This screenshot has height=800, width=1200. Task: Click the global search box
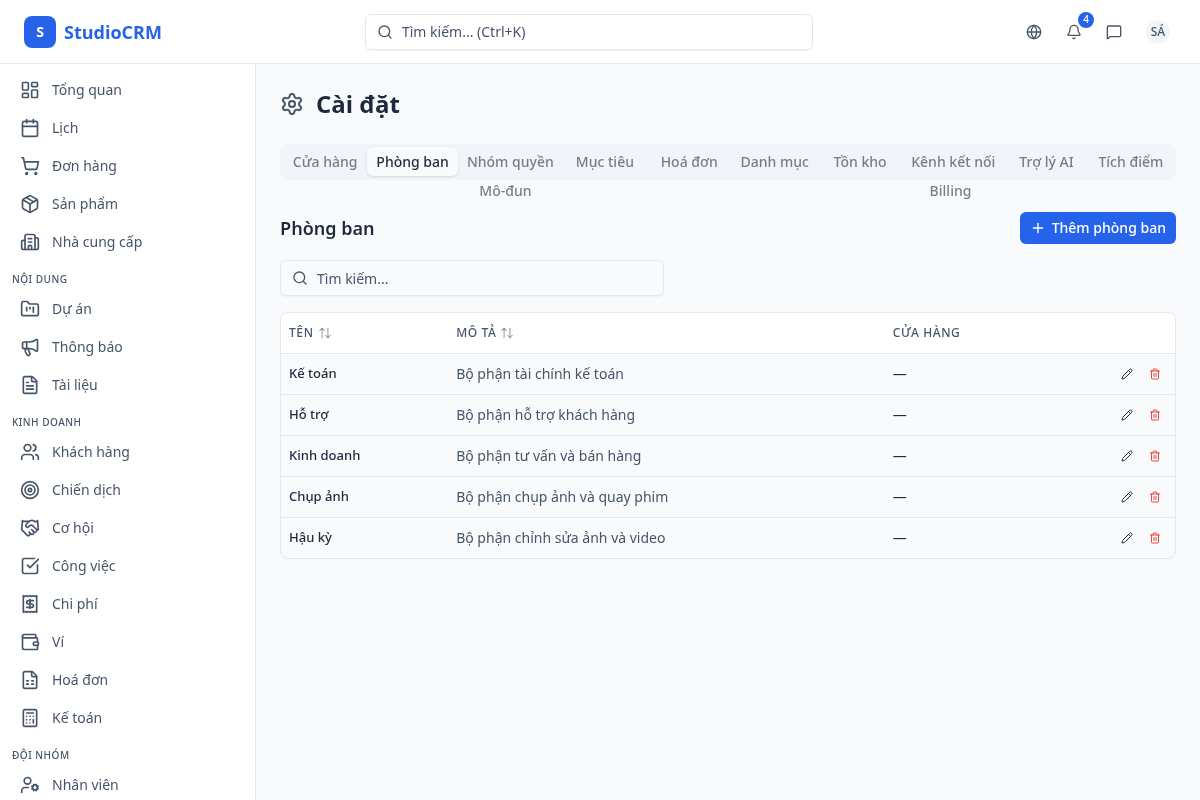click(588, 32)
